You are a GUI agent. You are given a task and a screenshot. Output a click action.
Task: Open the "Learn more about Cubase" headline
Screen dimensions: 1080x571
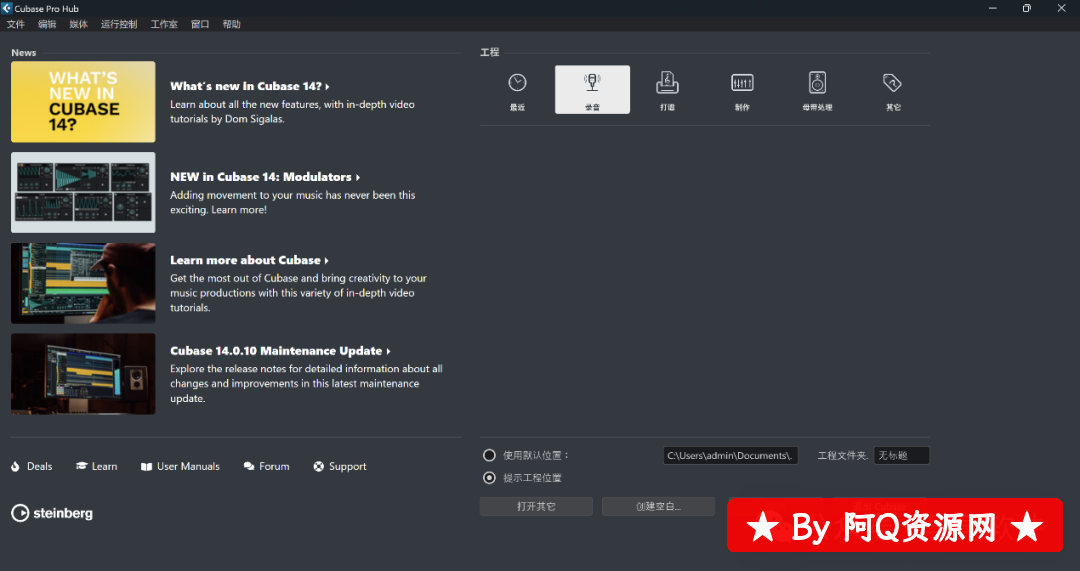(249, 260)
